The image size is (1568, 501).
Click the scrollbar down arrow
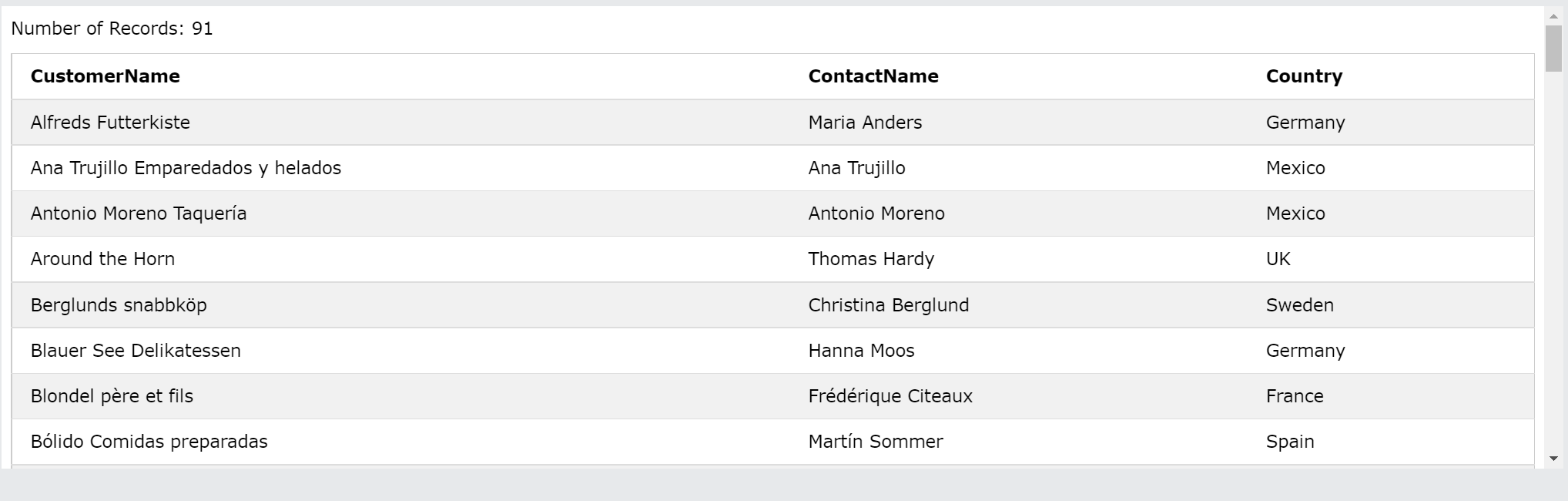tap(1553, 459)
